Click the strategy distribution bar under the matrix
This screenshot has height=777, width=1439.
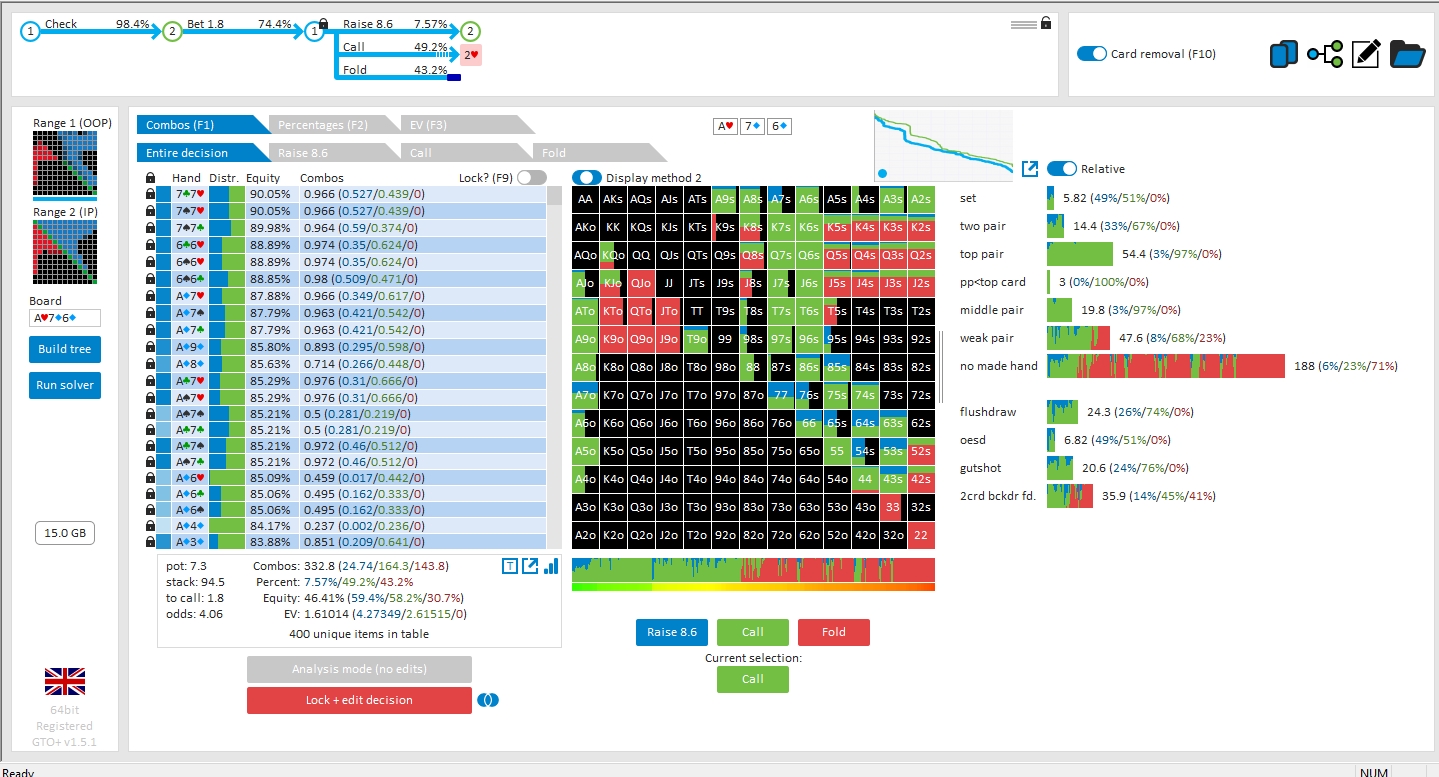[x=753, y=570]
